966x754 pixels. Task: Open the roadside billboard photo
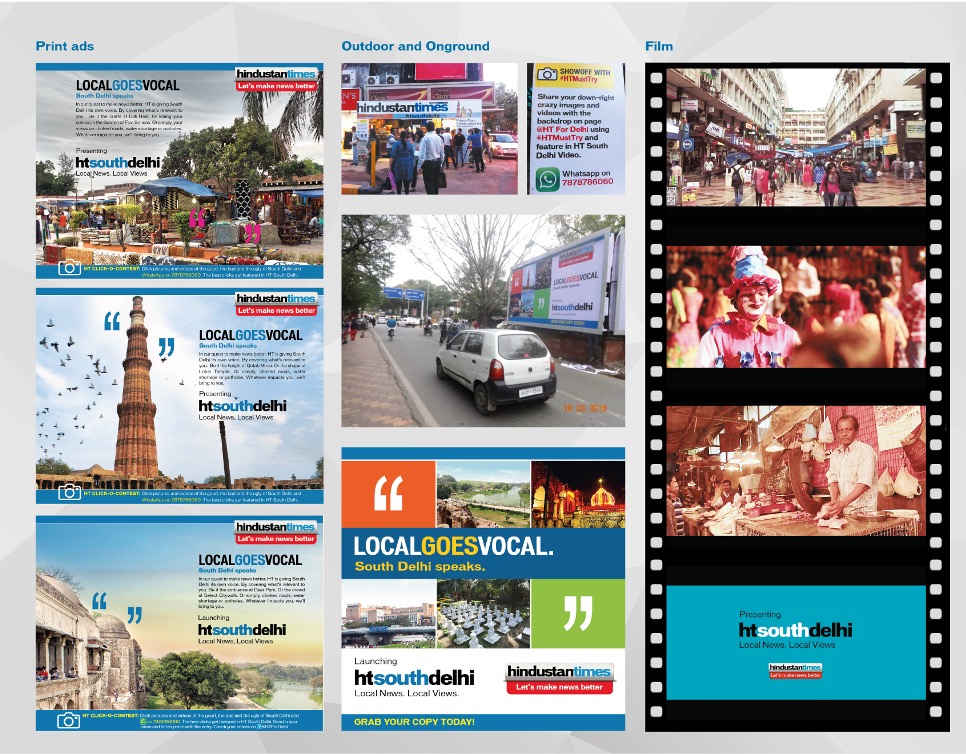pos(483,320)
